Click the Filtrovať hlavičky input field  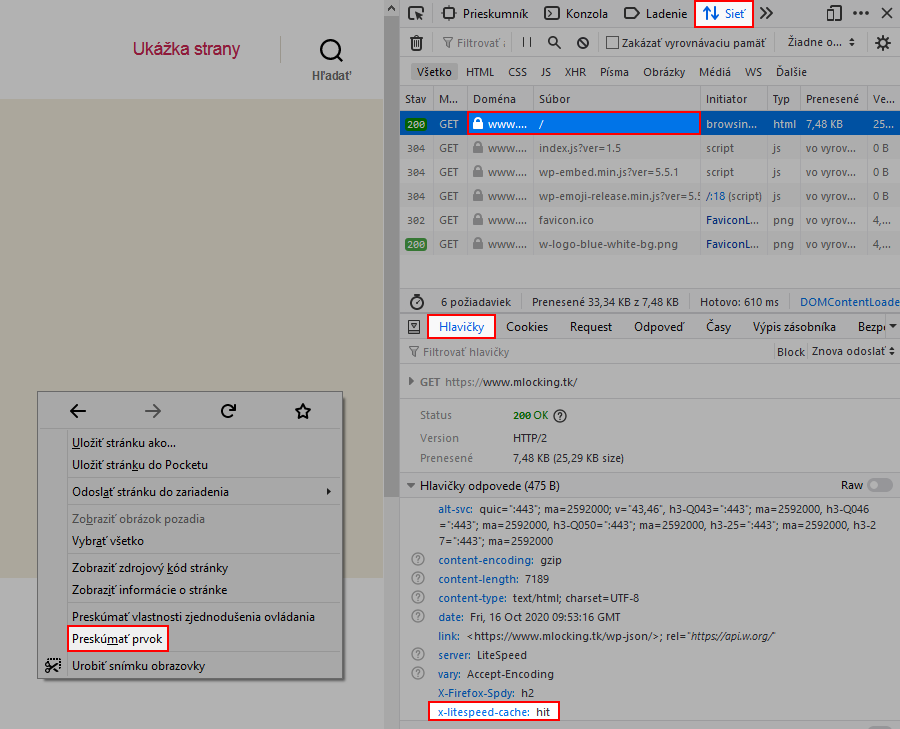click(590, 352)
